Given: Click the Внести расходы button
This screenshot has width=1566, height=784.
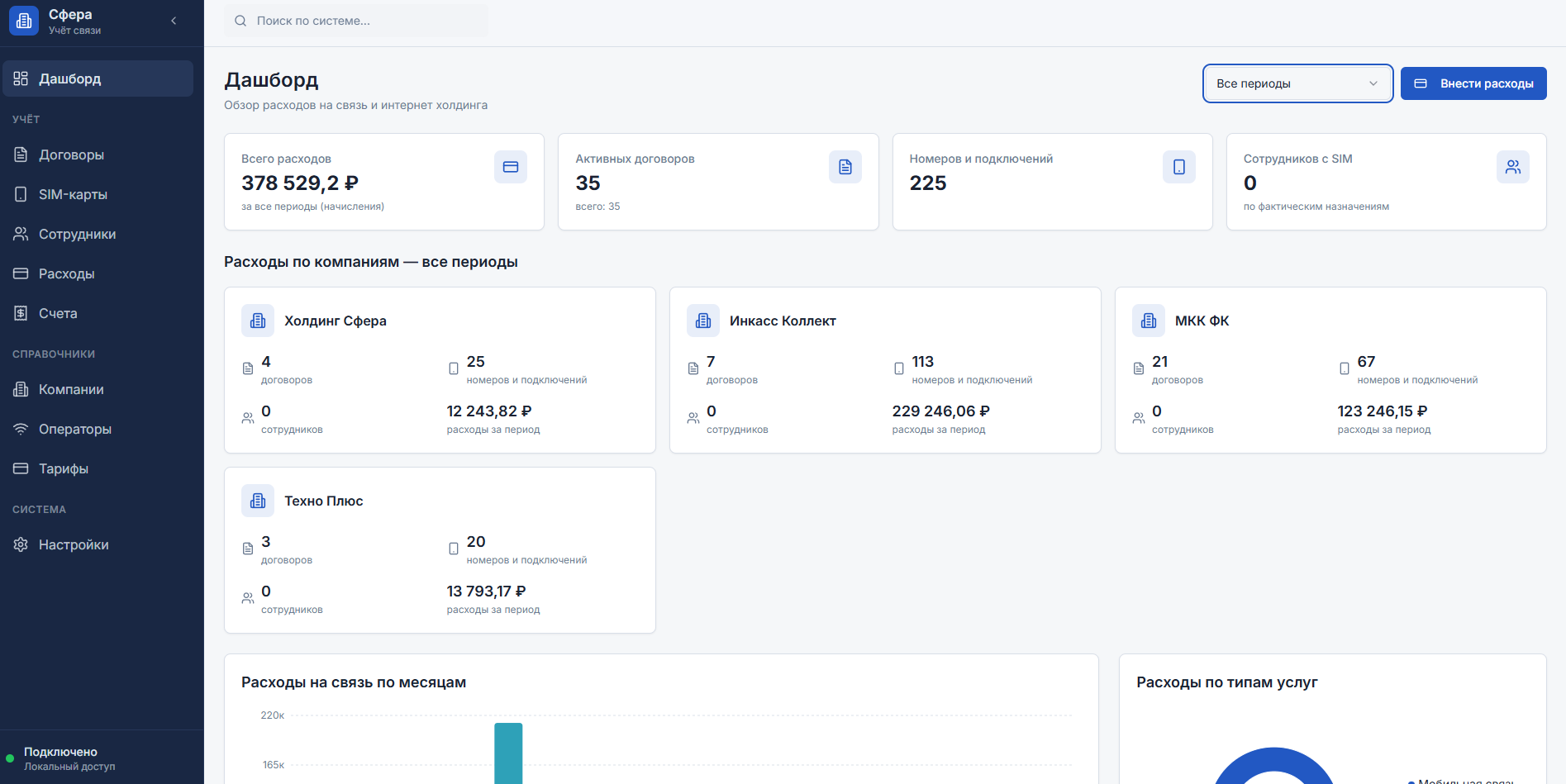Looking at the screenshot, I should coord(1473,83).
